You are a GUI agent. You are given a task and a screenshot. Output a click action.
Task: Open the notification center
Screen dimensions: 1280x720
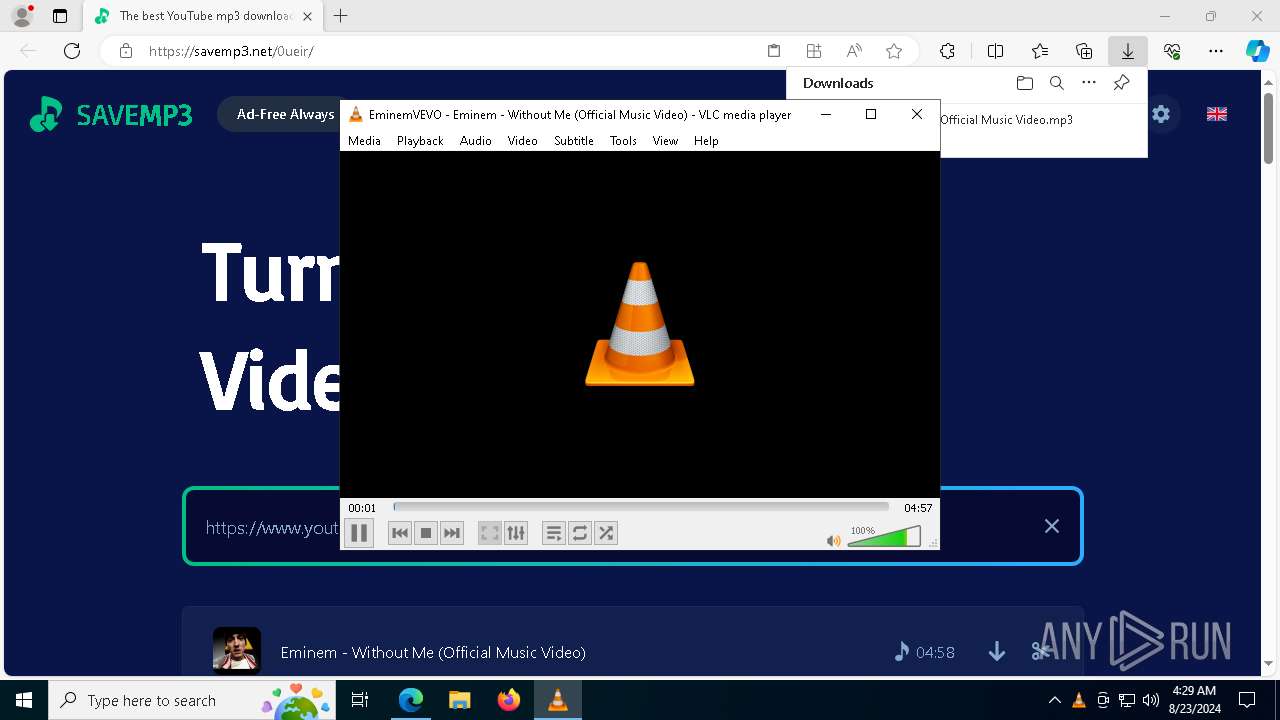pyautogui.click(x=1247, y=700)
